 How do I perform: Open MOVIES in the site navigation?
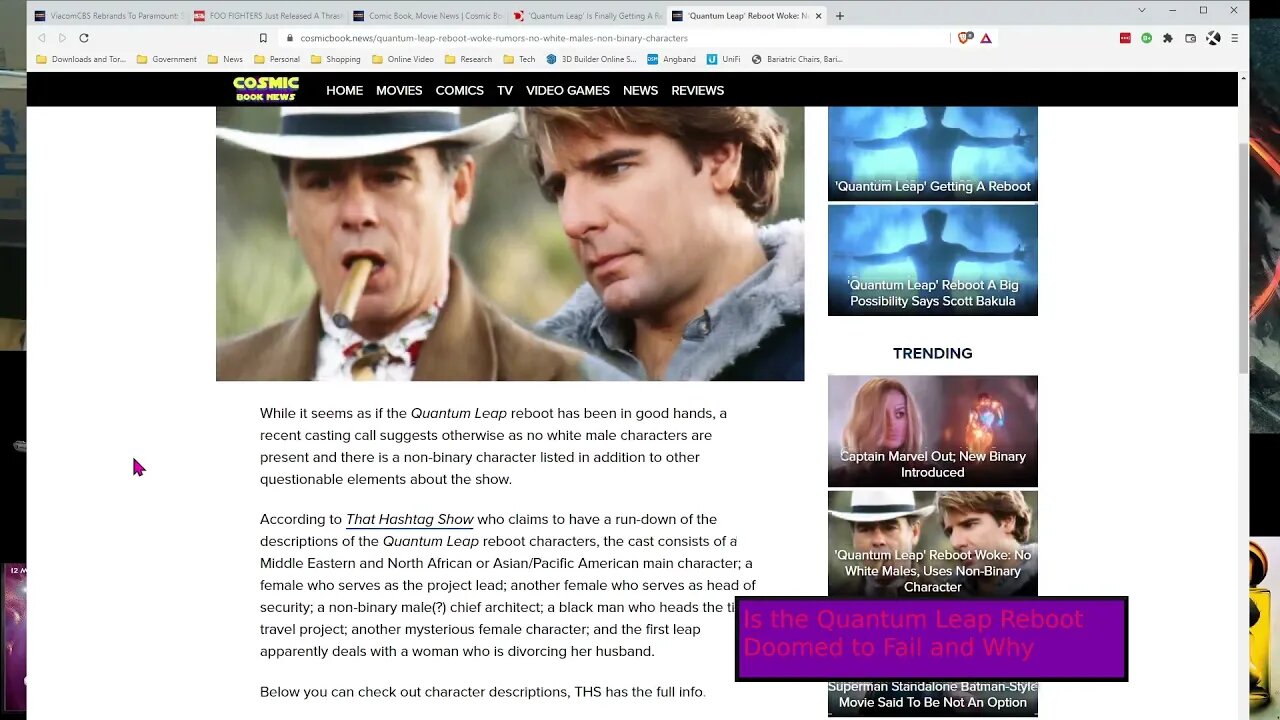399,90
